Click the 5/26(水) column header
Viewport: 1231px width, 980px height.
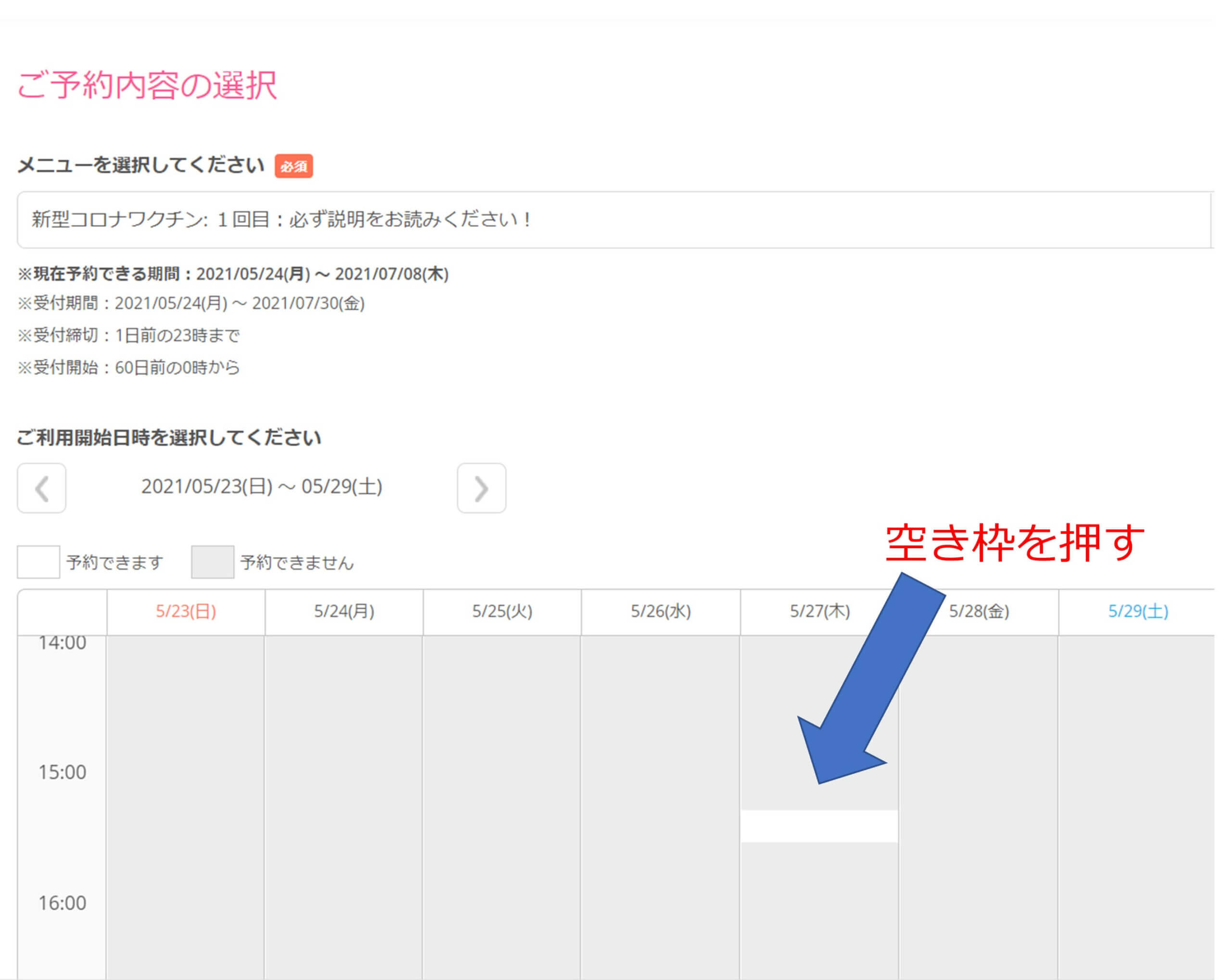point(661,612)
